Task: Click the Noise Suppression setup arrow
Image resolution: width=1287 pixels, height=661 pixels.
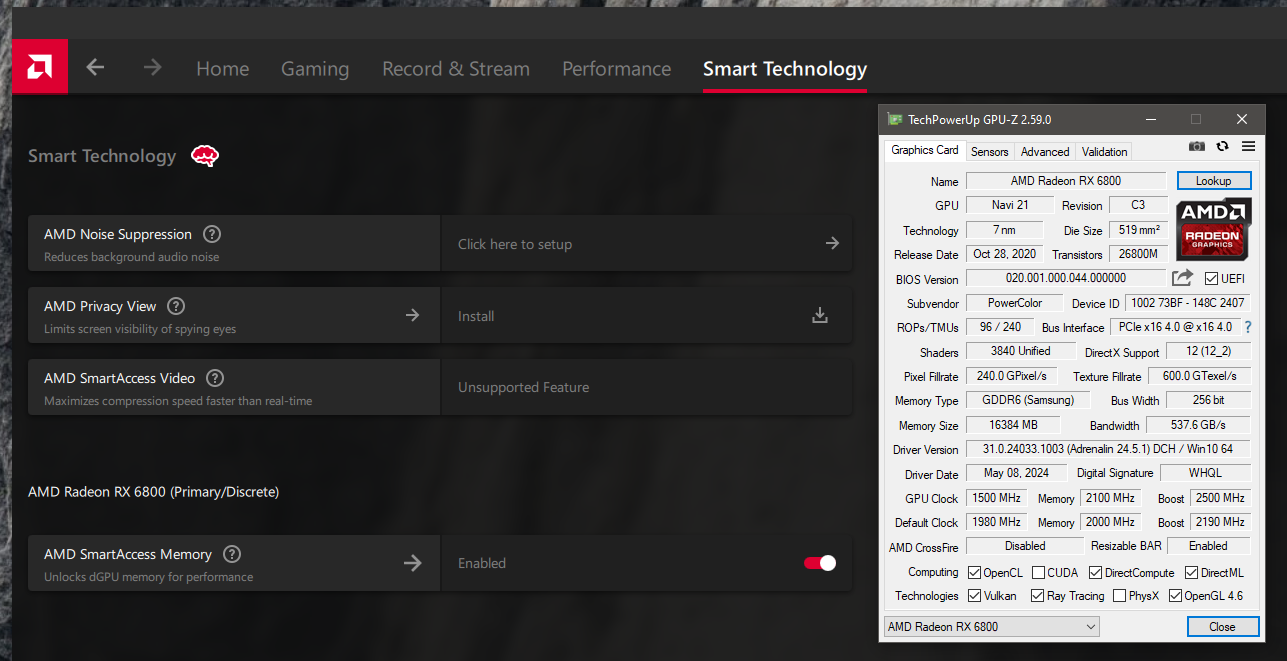Action: point(832,243)
